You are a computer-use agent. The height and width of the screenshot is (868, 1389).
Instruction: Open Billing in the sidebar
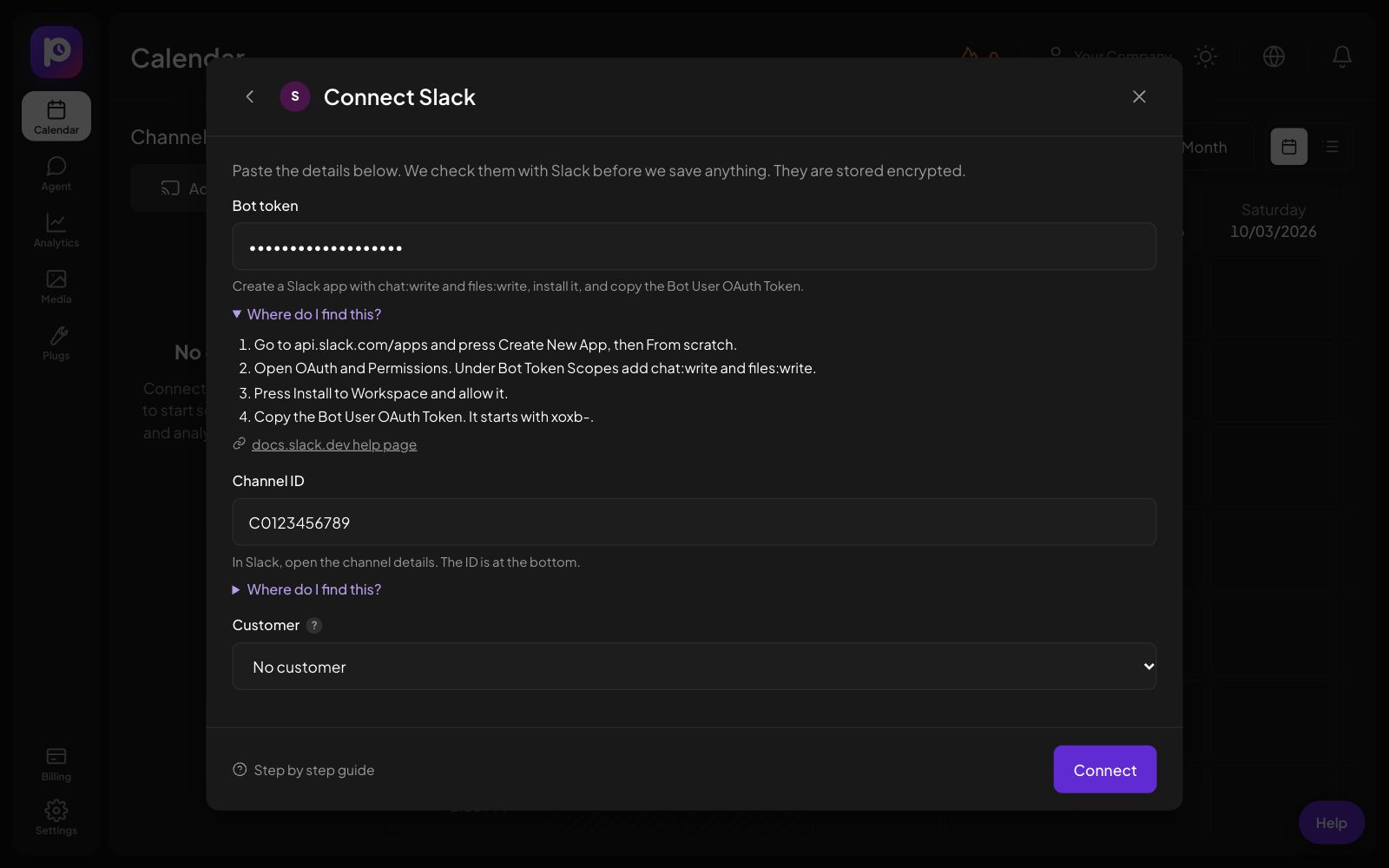click(56, 764)
